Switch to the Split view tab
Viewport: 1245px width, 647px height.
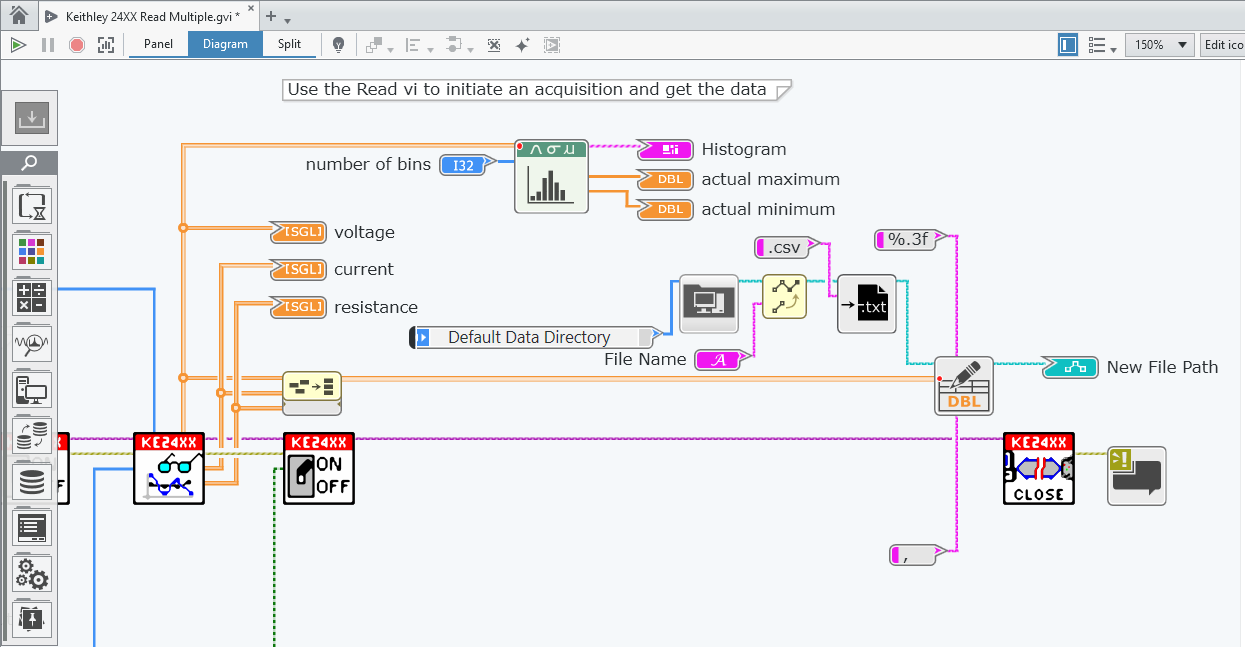(289, 44)
